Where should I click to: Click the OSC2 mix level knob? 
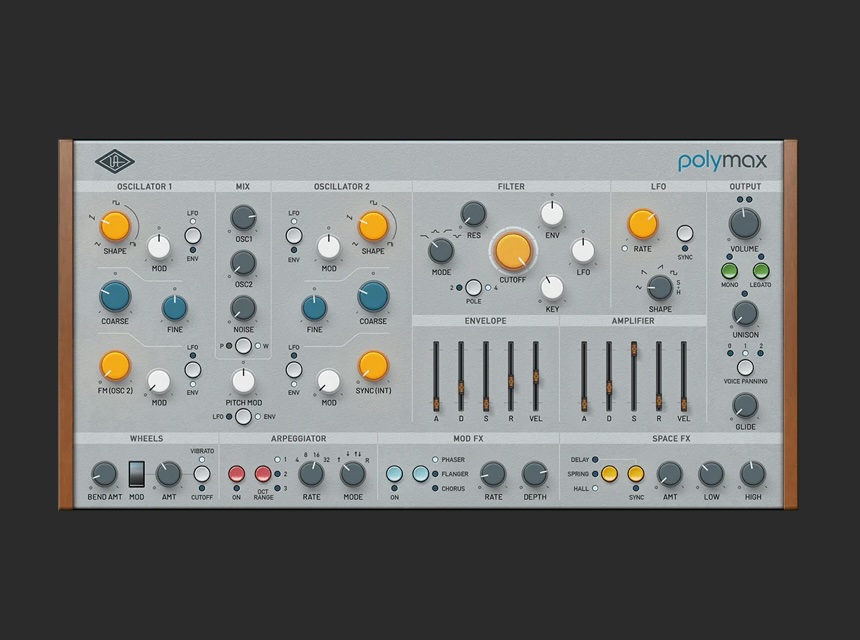pyautogui.click(x=243, y=263)
